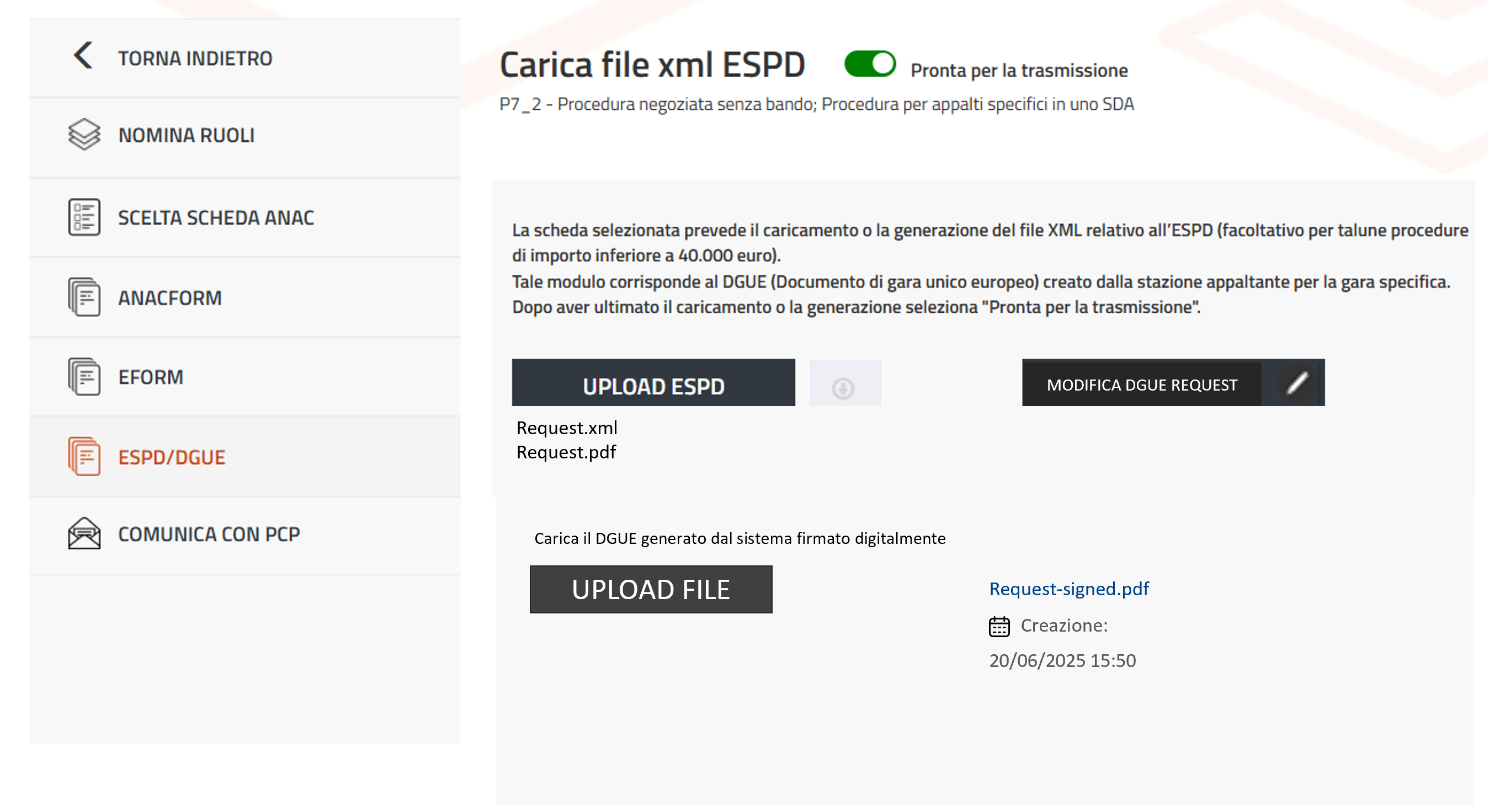The height and width of the screenshot is (812, 1500).
Task: Click the Anacform document icon
Action: [x=84, y=297]
